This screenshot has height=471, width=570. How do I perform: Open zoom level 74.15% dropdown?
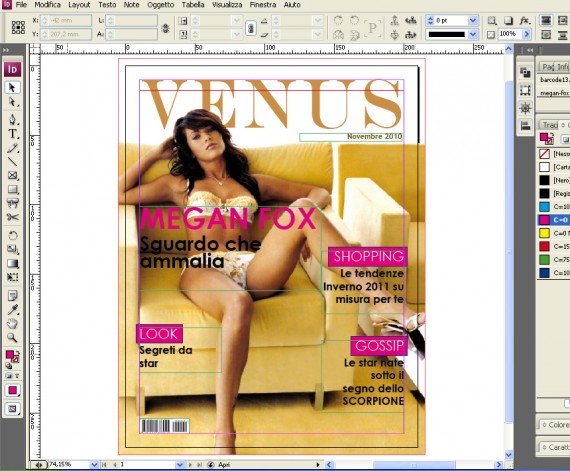coord(94,464)
